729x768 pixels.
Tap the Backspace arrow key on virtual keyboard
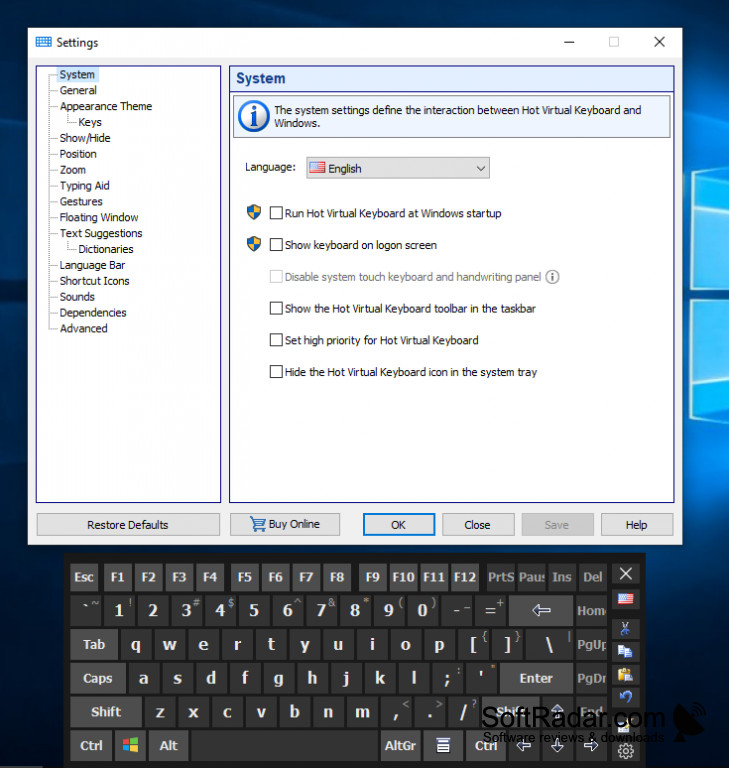click(541, 610)
